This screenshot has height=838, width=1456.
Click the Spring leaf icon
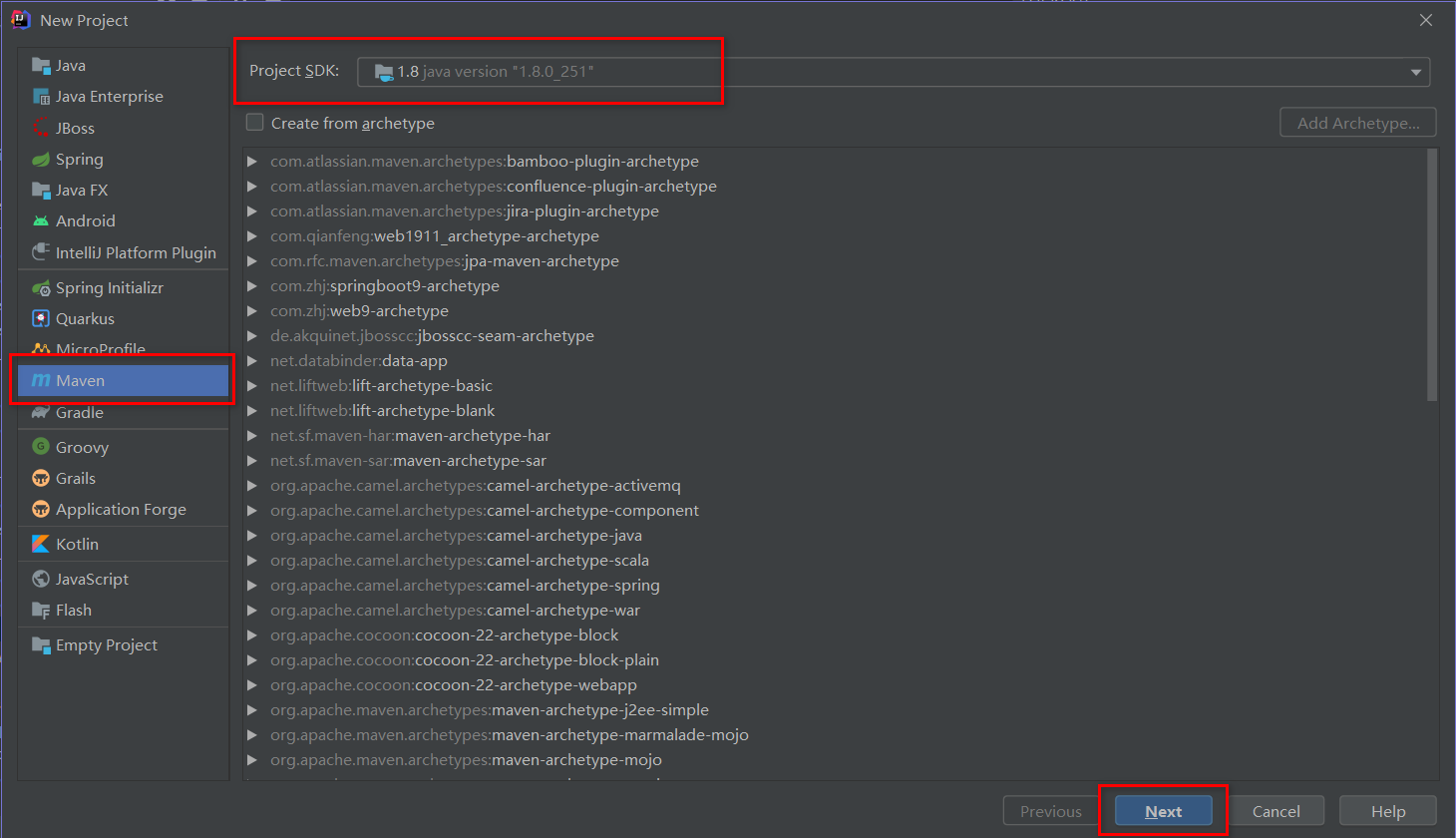41,160
